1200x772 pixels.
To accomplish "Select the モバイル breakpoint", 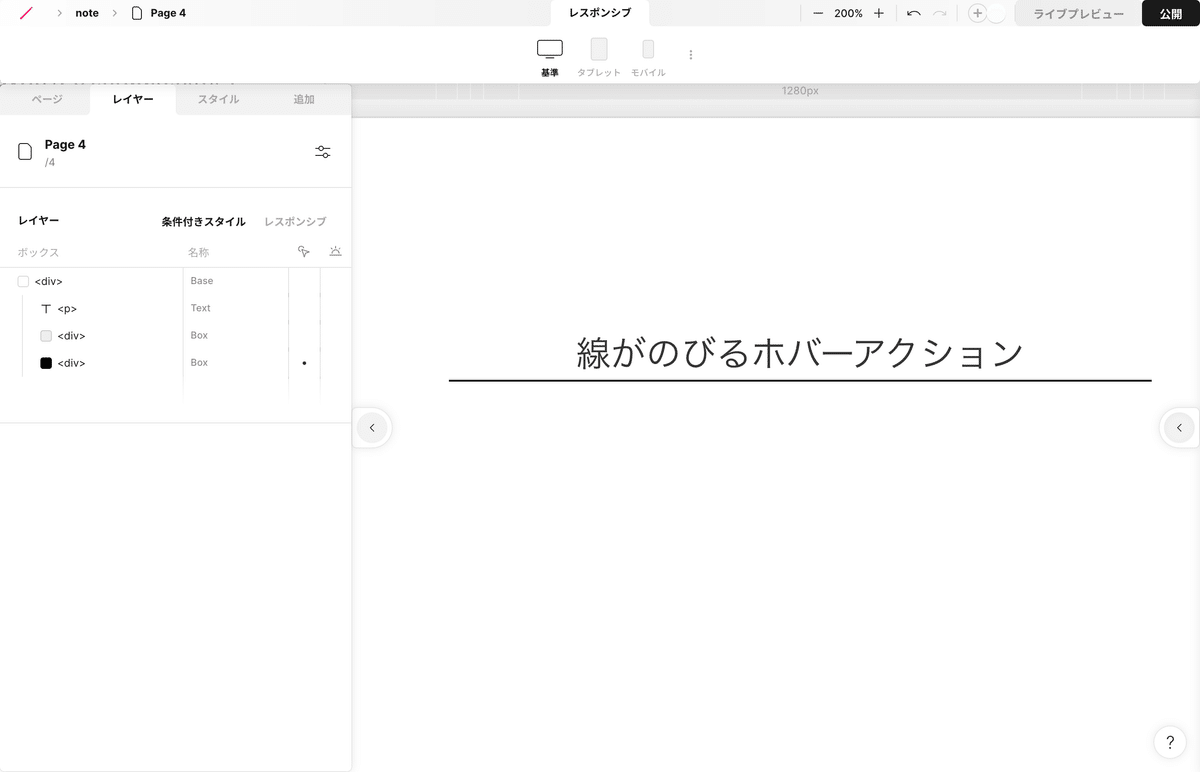I will pos(648,58).
